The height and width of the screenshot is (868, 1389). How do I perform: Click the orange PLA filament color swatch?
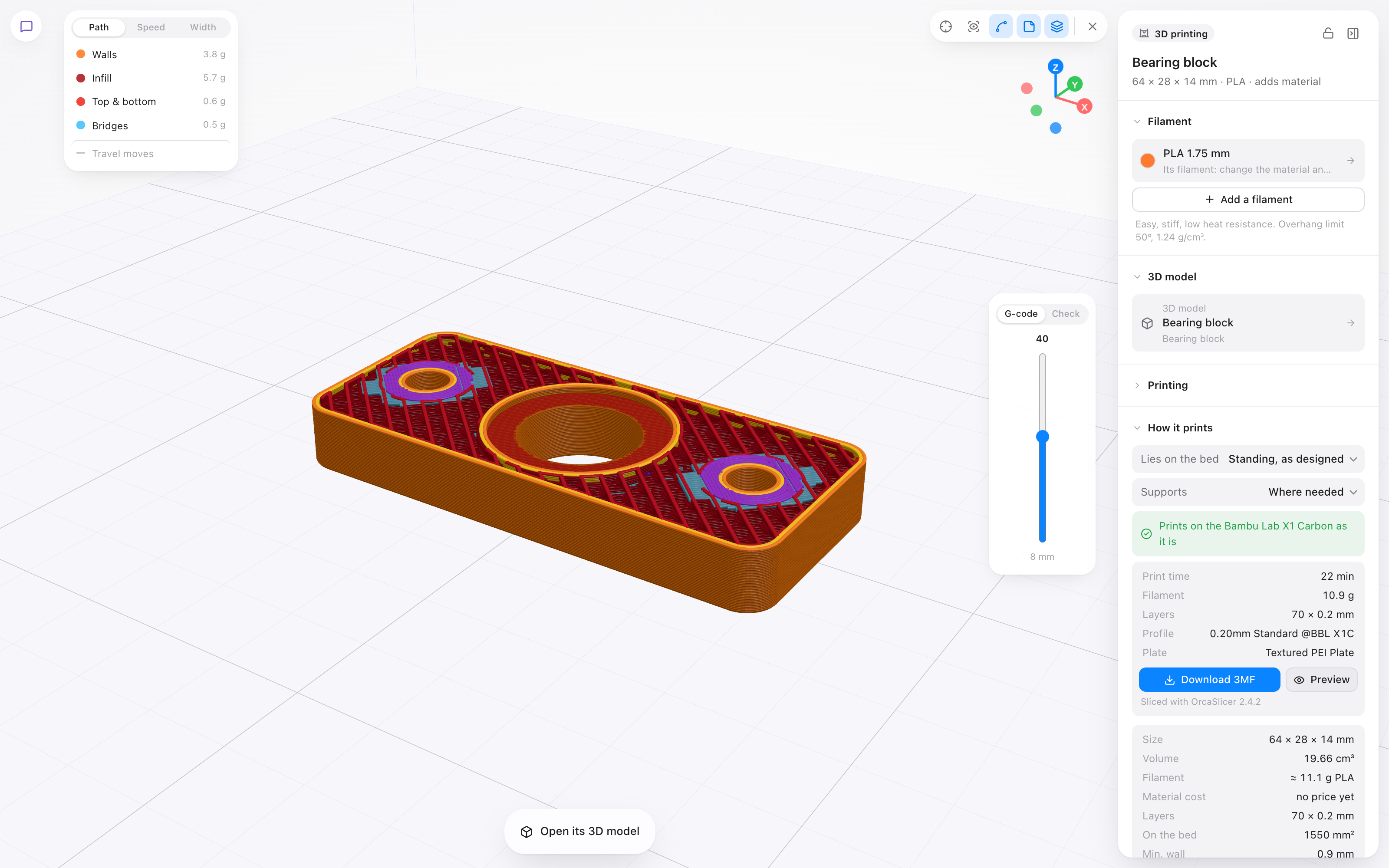(1147, 161)
